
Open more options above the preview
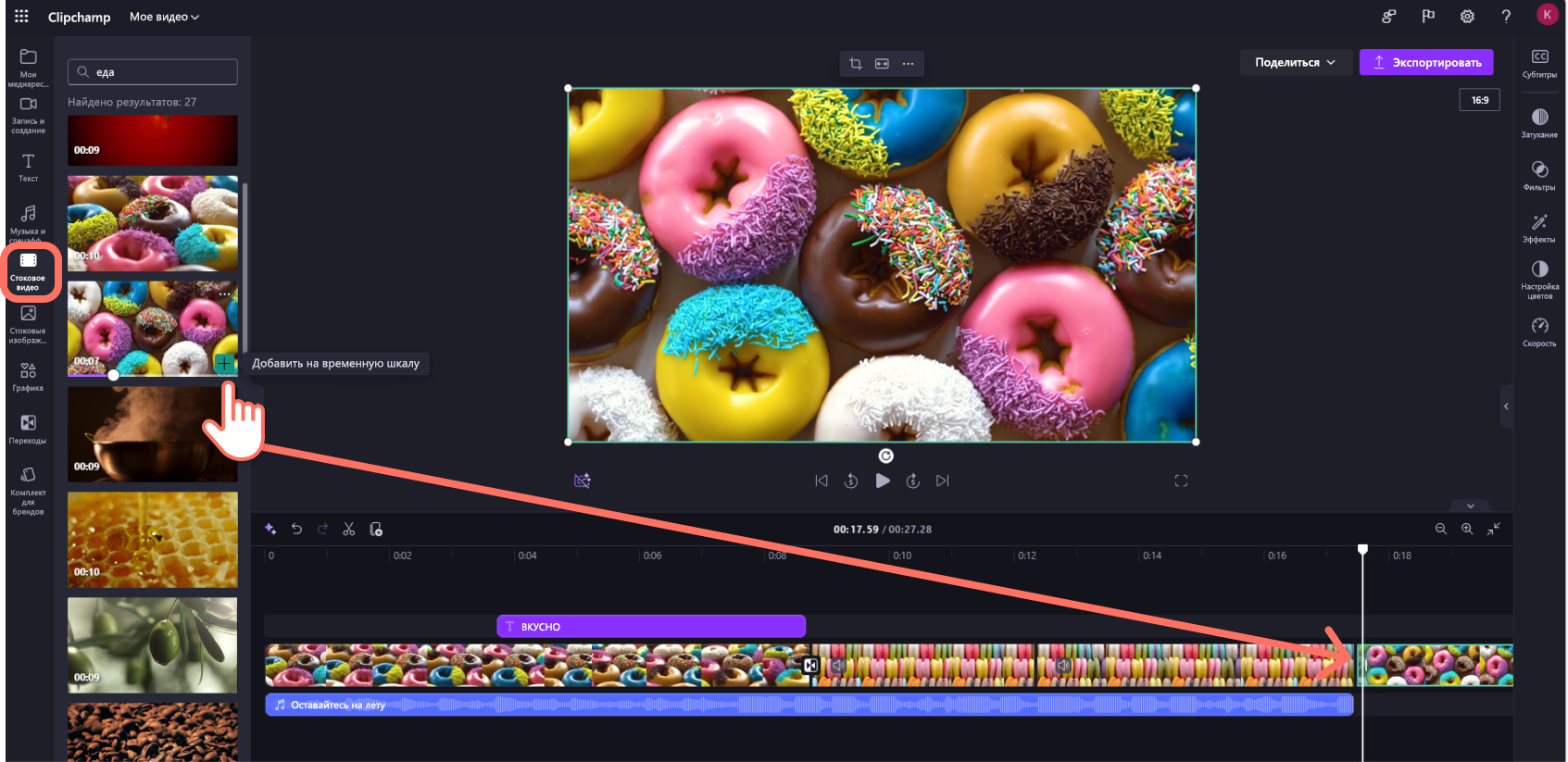909,64
